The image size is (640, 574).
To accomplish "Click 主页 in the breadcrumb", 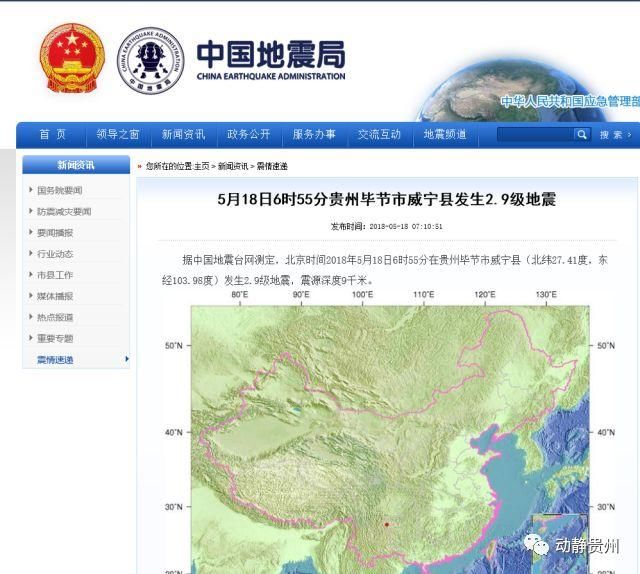I will pyautogui.click(x=202, y=166).
